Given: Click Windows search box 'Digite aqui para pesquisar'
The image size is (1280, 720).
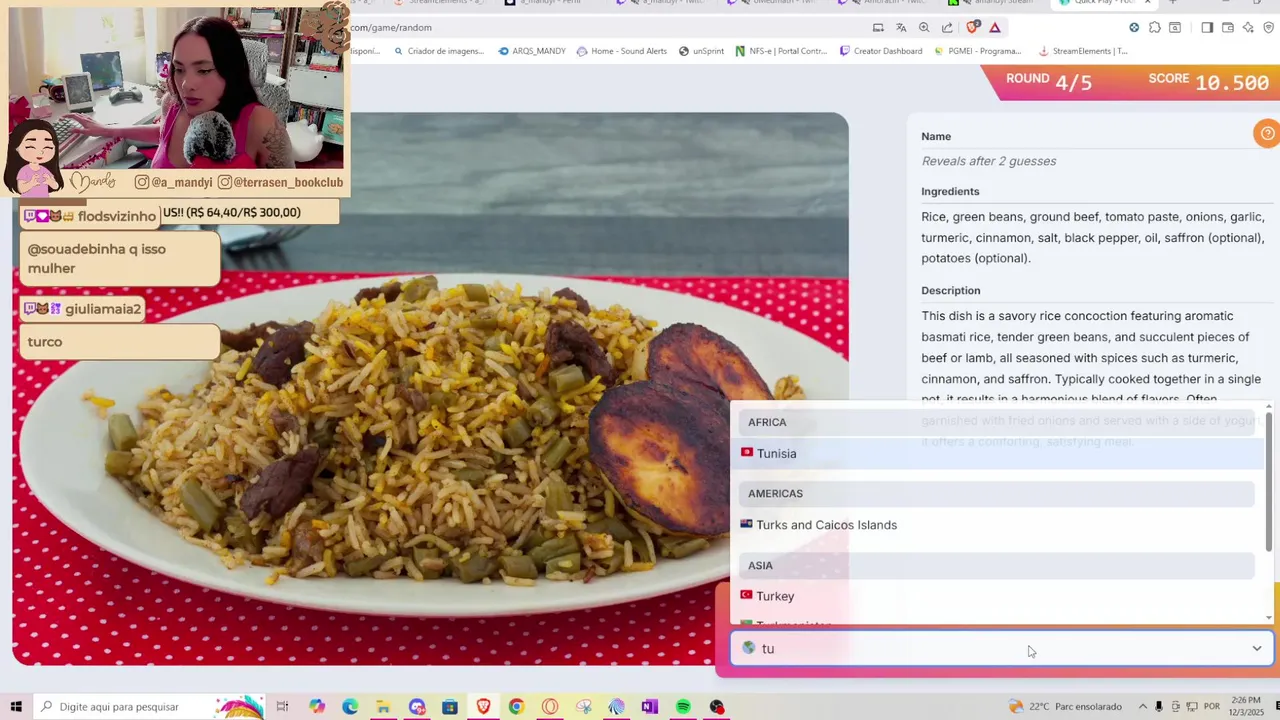Looking at the screenshot, I should [x=148, y=707].
